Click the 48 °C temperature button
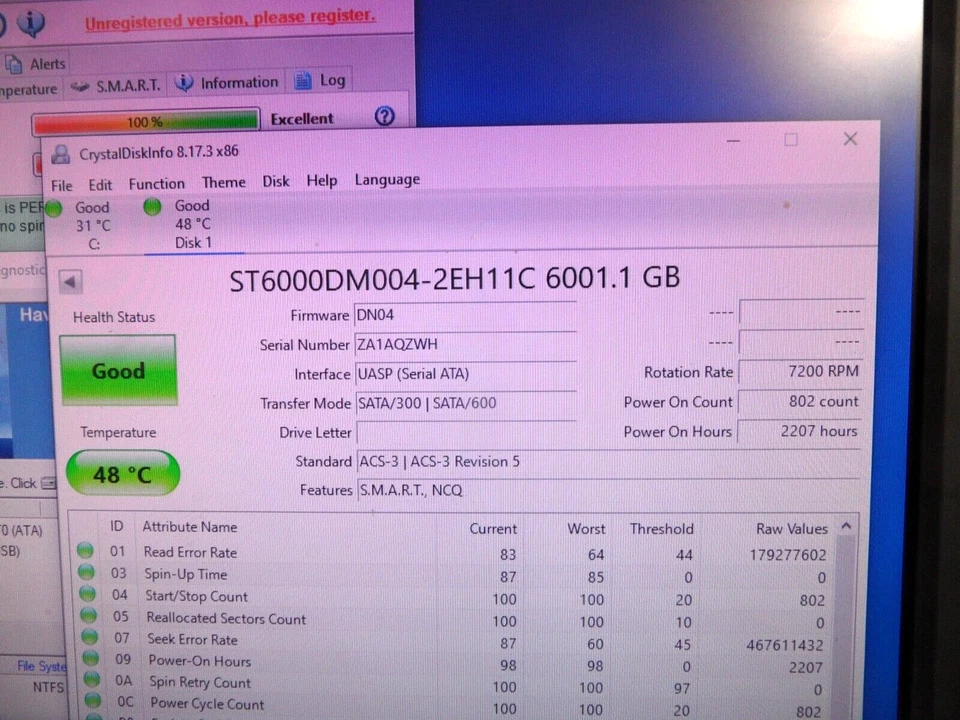The width and height of the screenshot is (960, 720). 122,474
